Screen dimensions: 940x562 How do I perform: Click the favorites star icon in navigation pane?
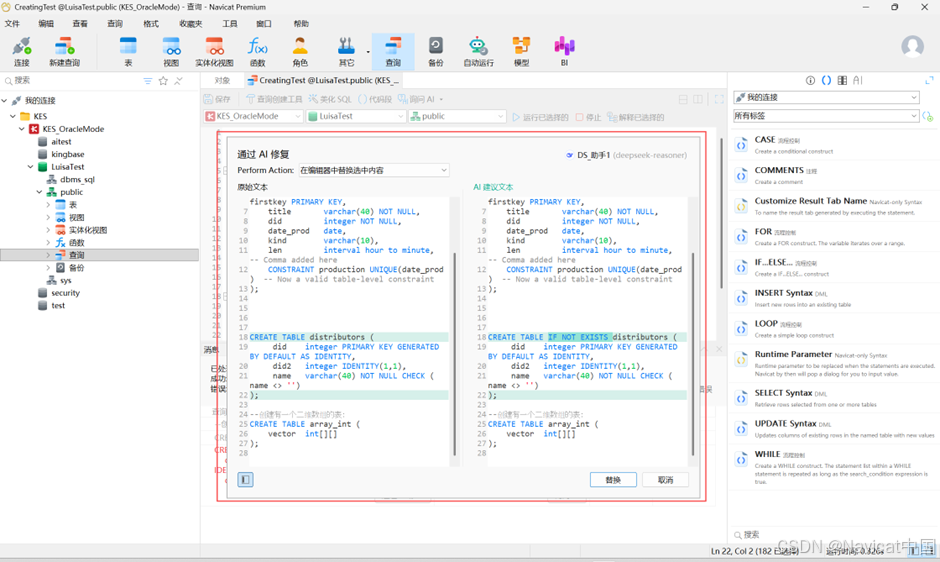163,81
